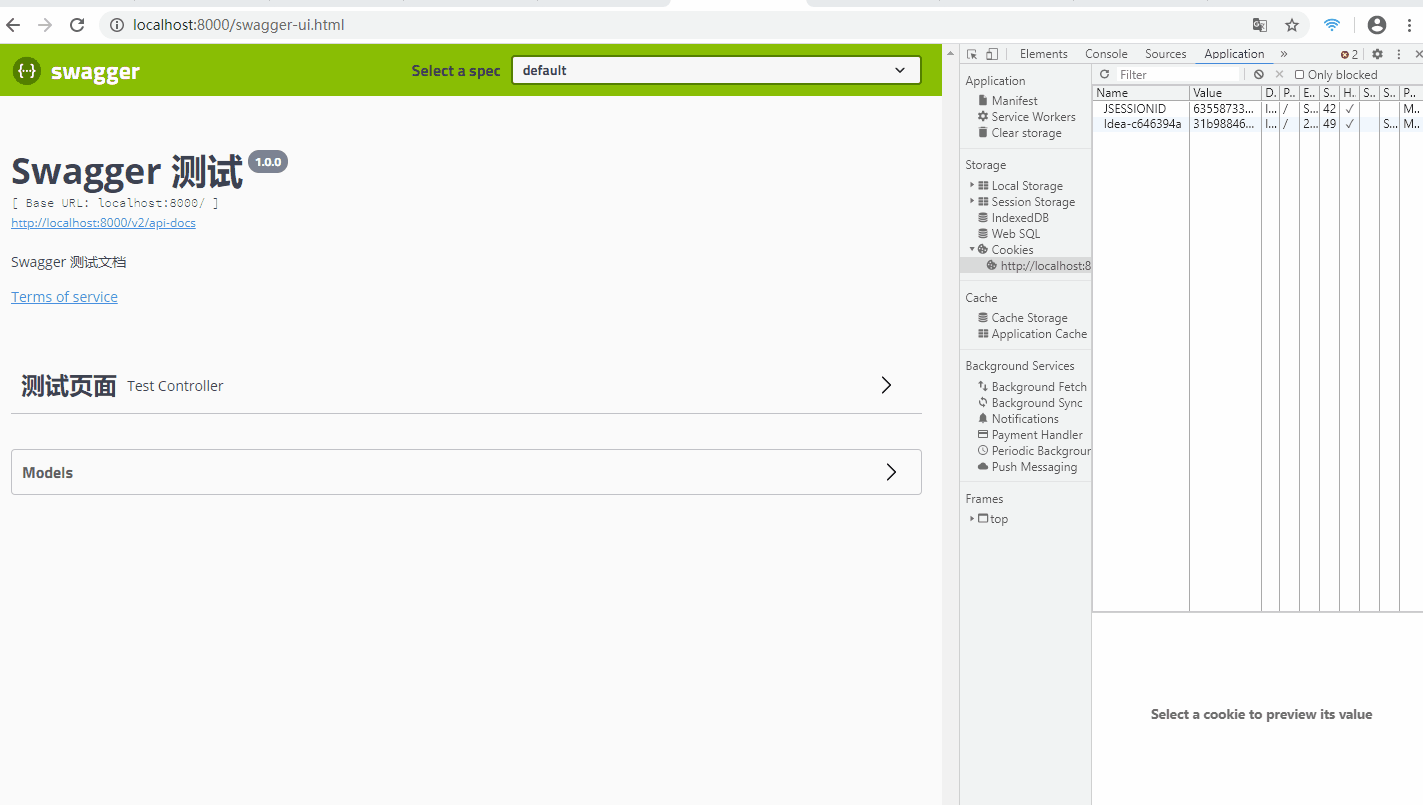Bookmark this page with the star icon

click(1292, 25)
